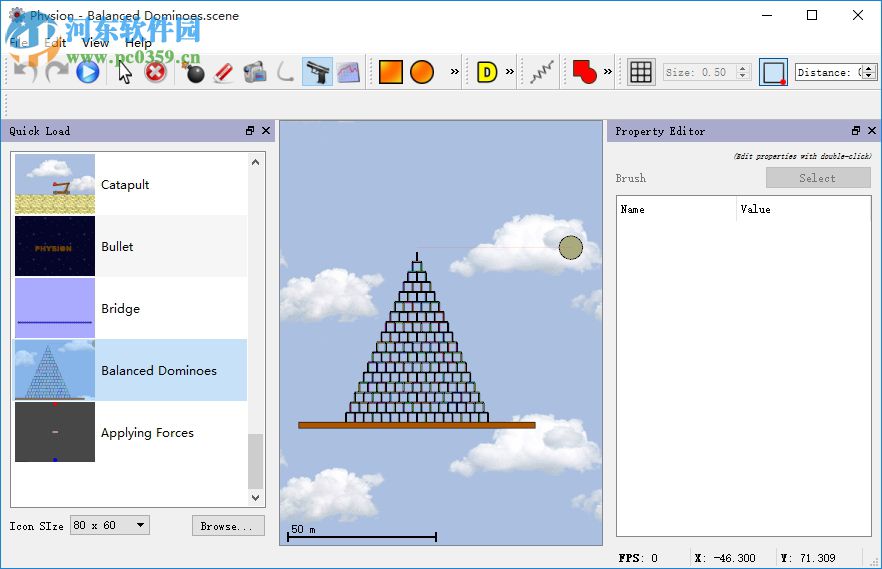Select the arrow pointer tool
The height and width of the screenshot is (569, 882).
pos(124,72)
